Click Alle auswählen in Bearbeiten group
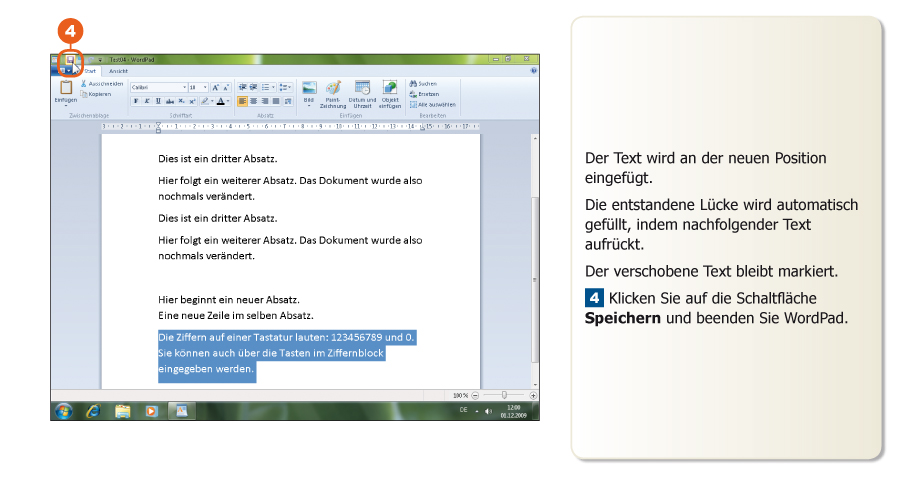The width and height of the screenshot is (900, 480). [433, 104]
